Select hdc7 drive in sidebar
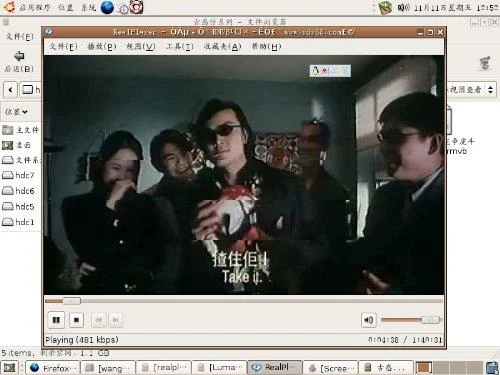 19,175
